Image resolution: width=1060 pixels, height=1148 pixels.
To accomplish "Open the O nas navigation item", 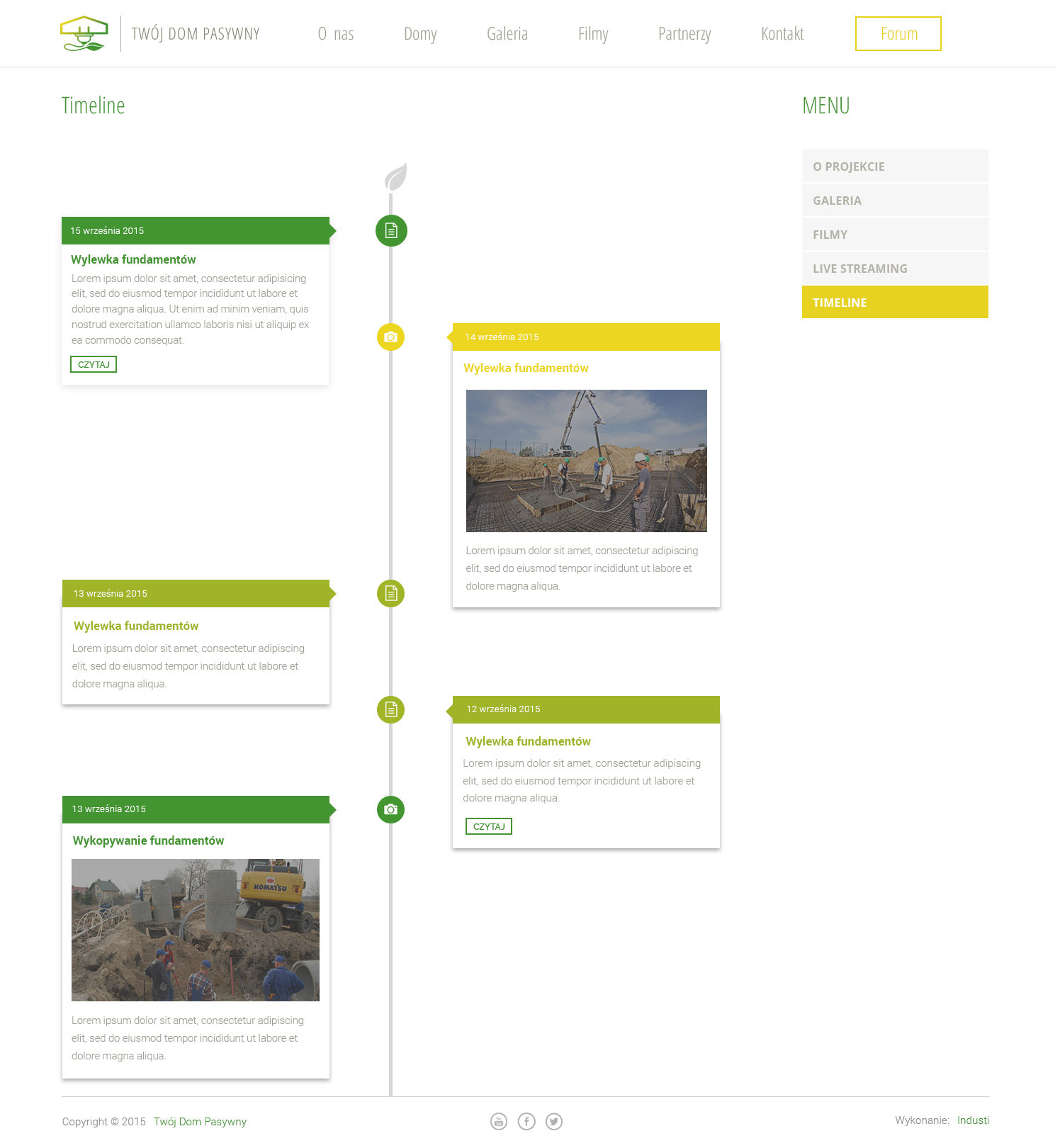I will pos(336,34).
